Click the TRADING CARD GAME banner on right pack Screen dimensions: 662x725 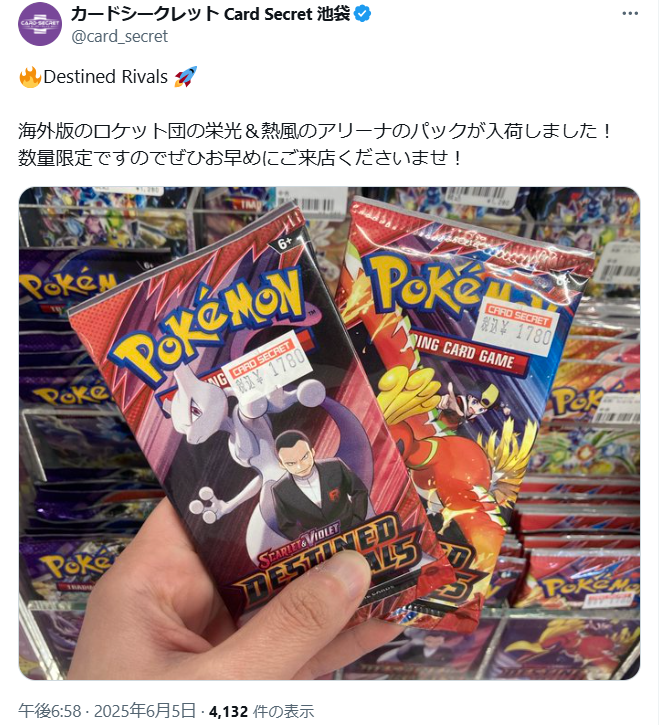tap(468, 353)
